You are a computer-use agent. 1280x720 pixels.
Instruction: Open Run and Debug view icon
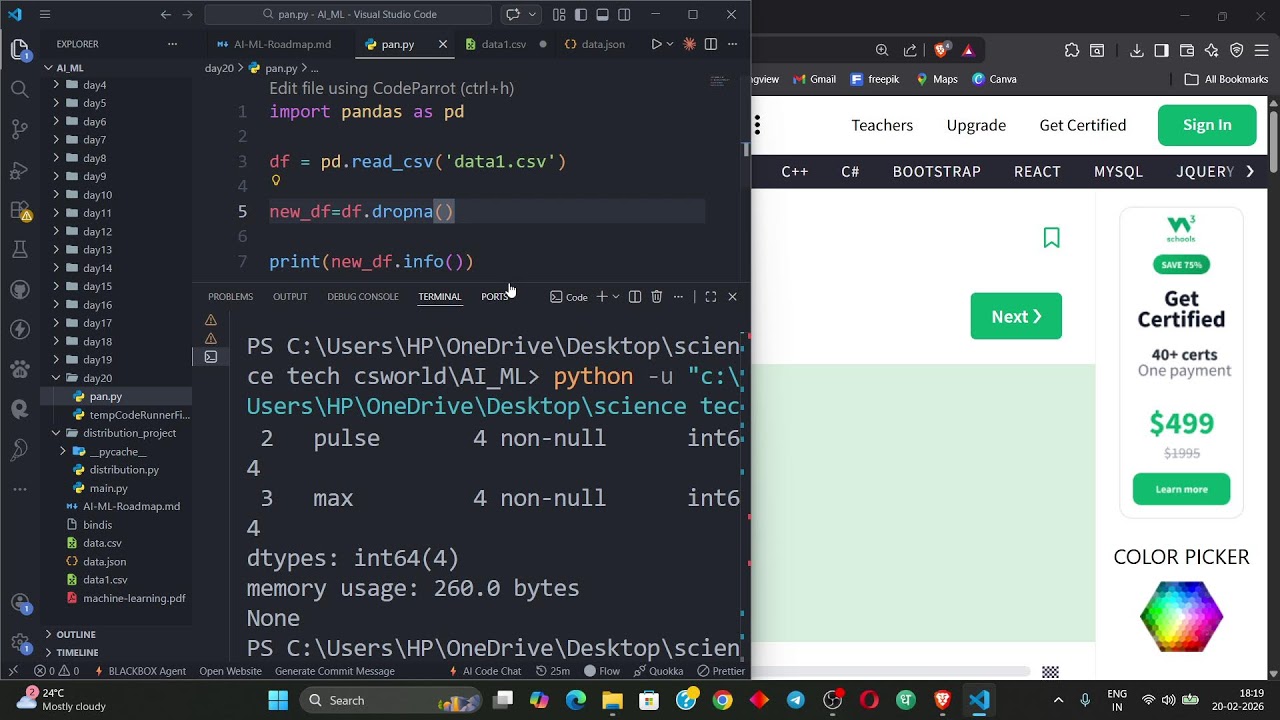tap(19, 169)
